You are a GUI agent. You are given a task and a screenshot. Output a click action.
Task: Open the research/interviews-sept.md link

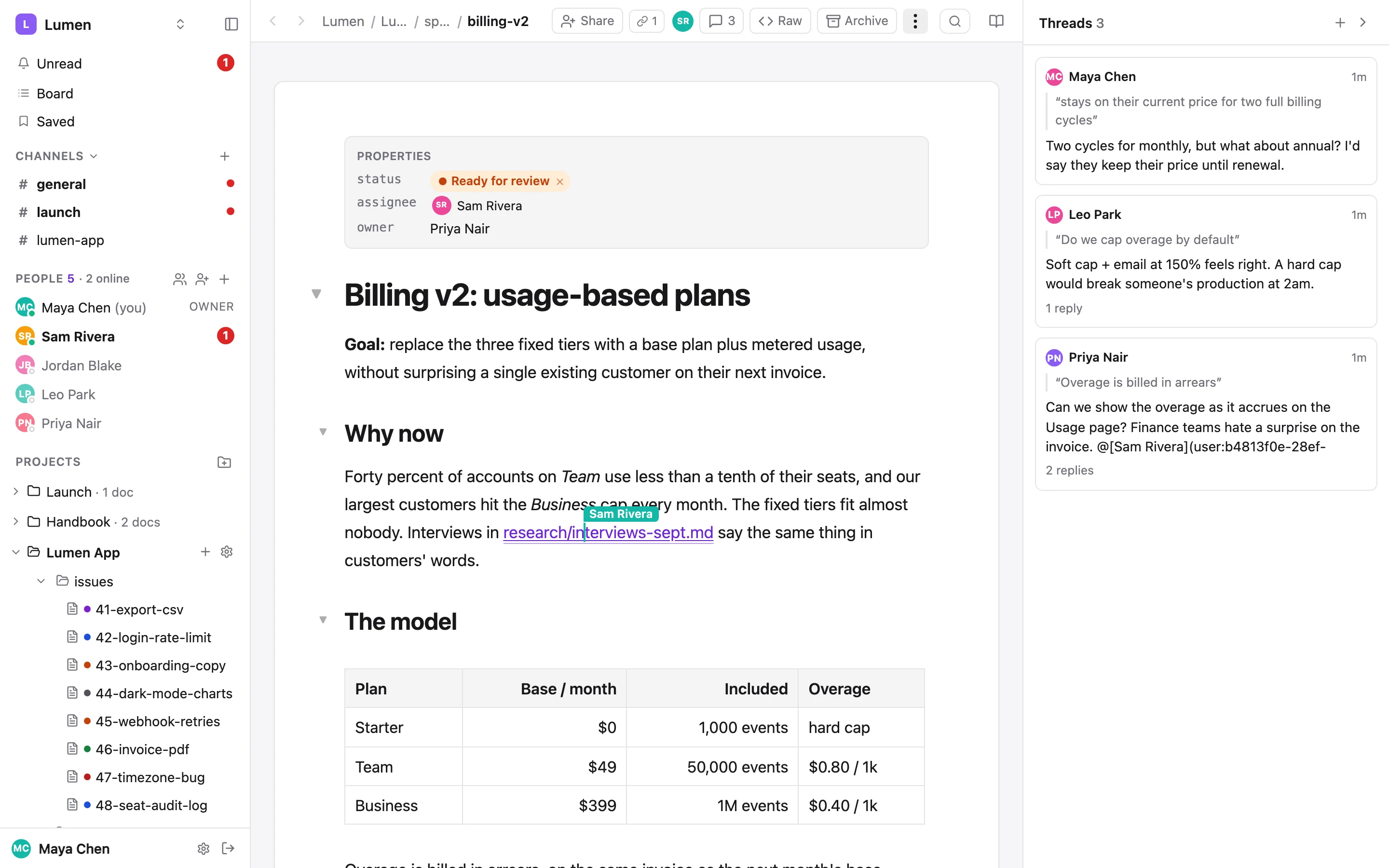pyautogui.click(x=608, y=532)
